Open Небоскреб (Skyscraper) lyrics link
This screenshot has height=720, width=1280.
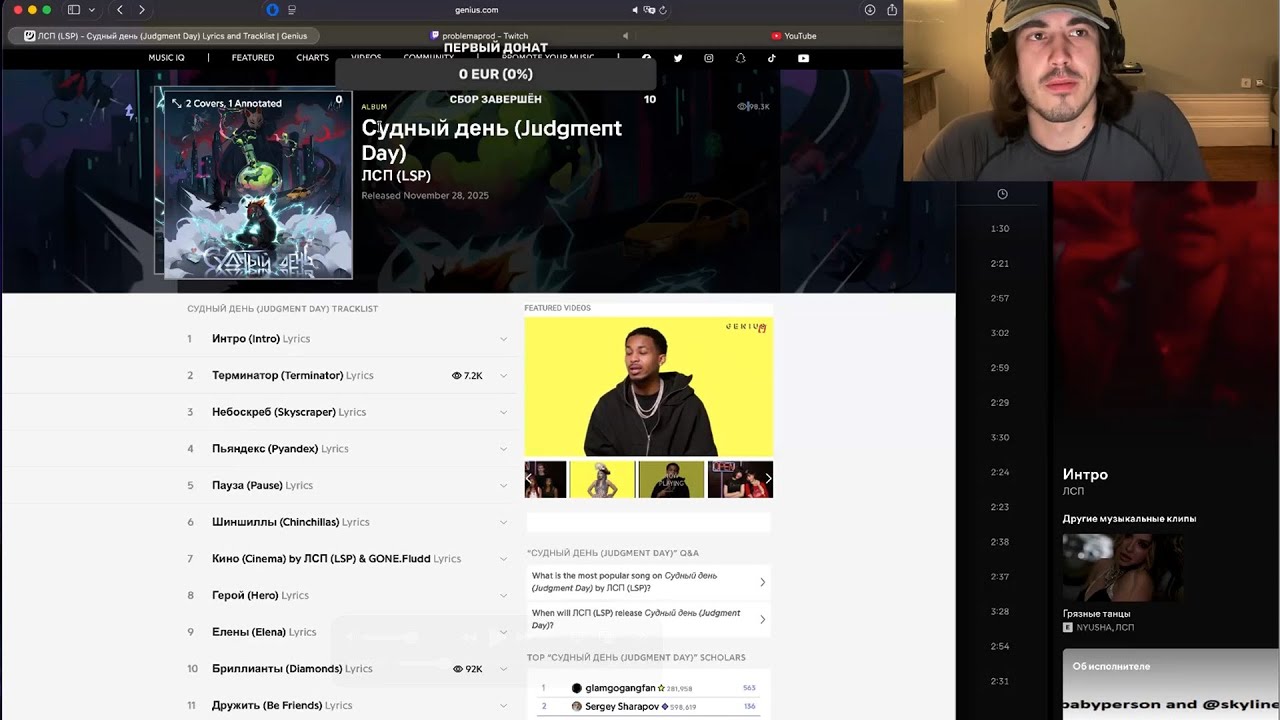click(x=289, y=412)
